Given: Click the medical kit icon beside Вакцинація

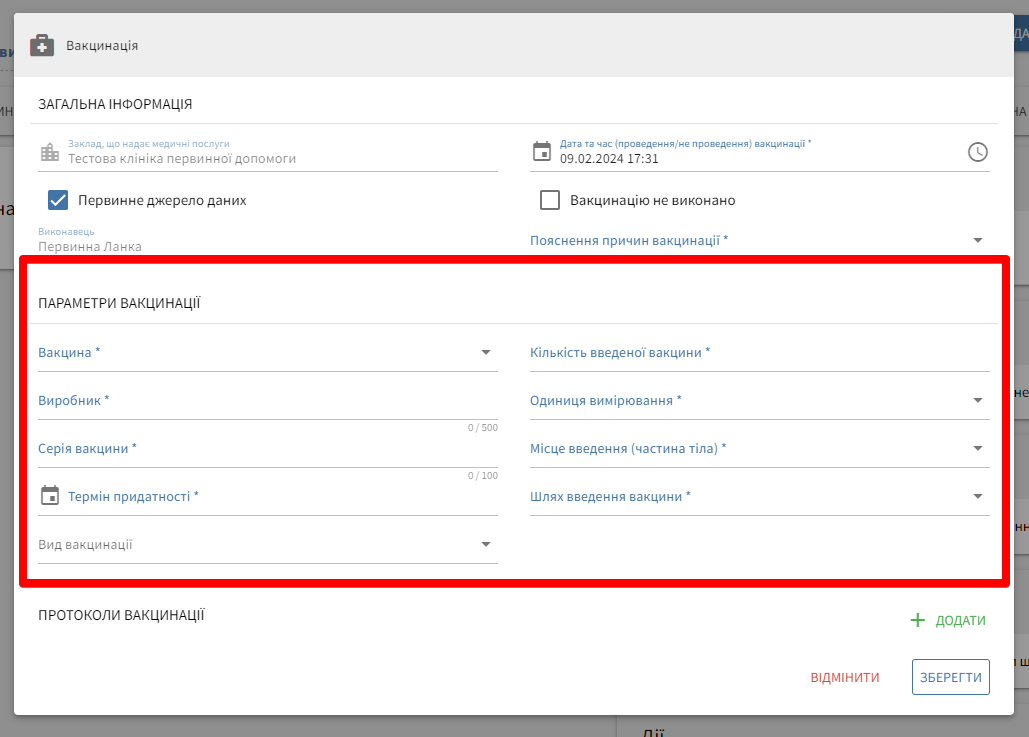Looking at the screenshot, I should tap(41, 45).
